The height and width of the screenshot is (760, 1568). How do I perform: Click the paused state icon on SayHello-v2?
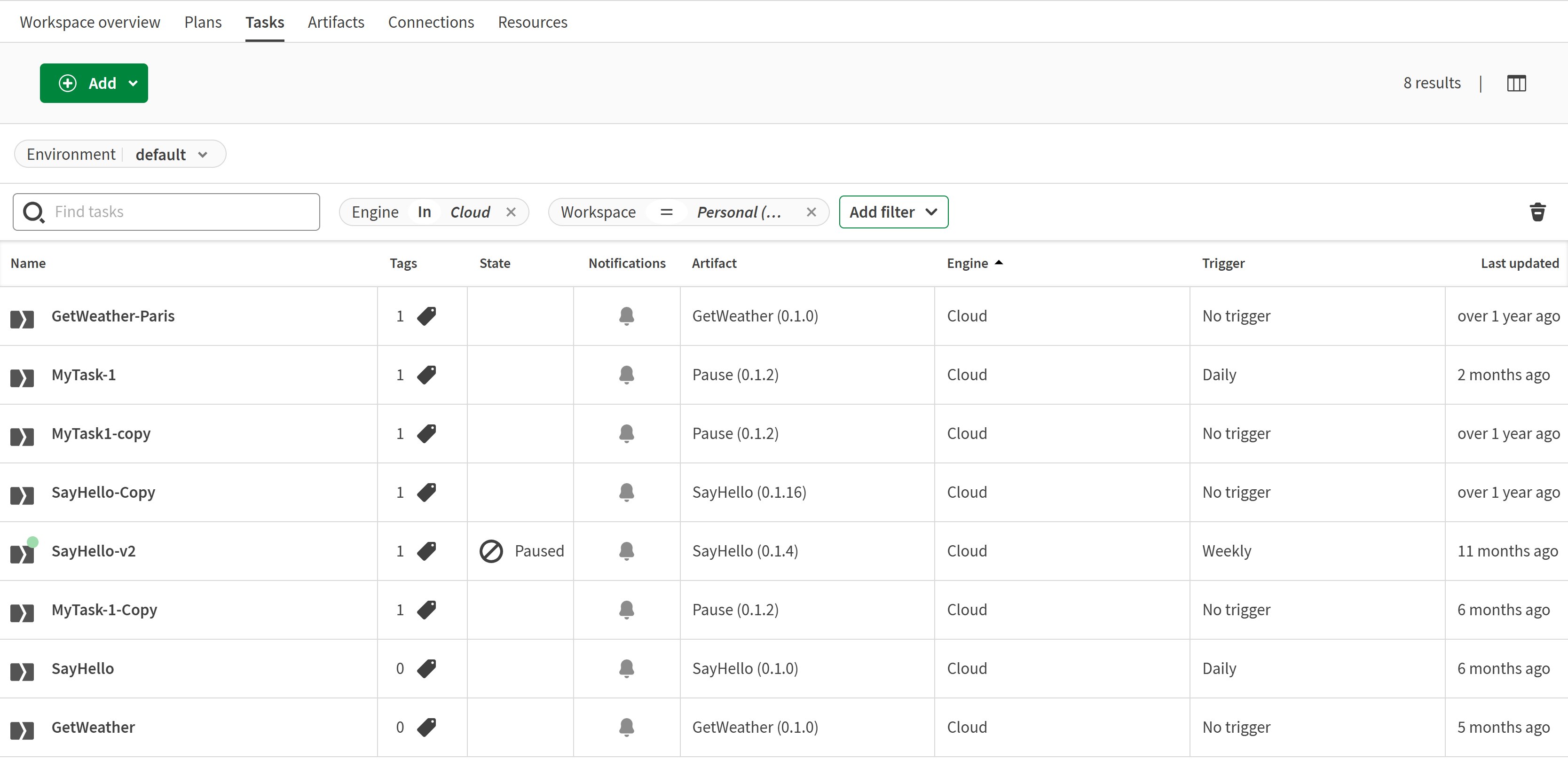[492, 551]
